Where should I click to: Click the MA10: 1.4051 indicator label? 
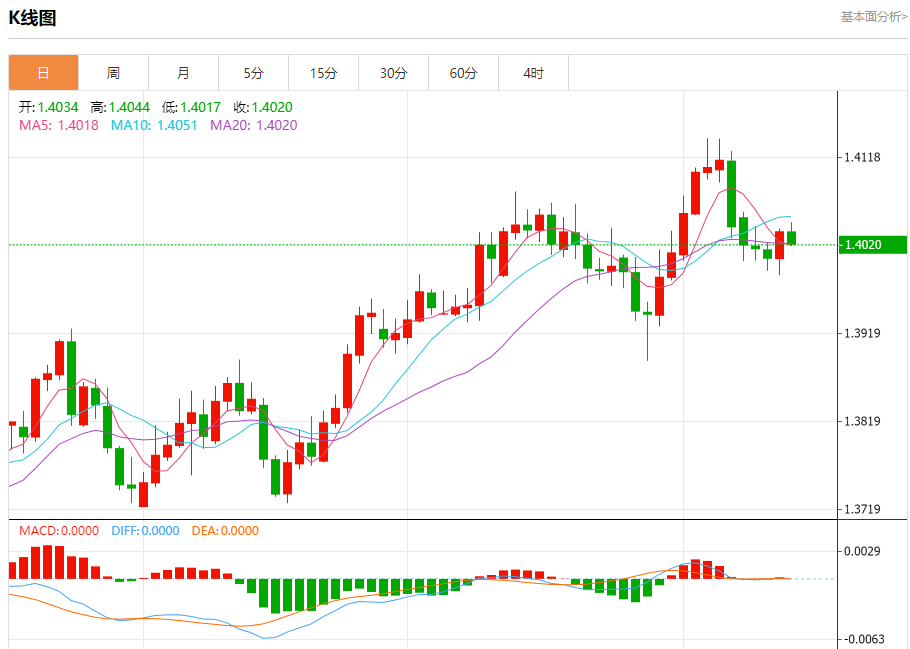pyautogui.click(x=154, y=125)
